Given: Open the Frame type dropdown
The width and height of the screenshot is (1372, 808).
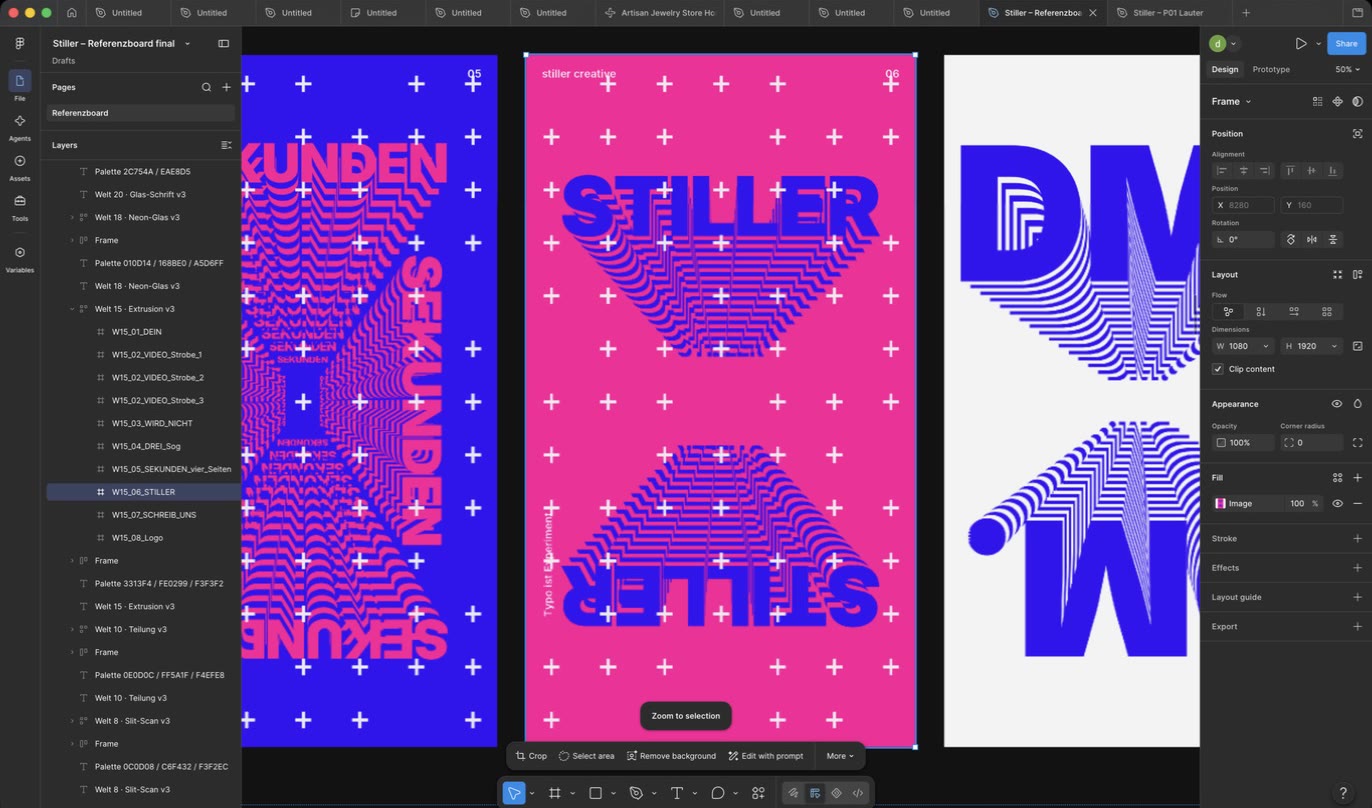Looking at the screenshot, I should coord(1231,102).
